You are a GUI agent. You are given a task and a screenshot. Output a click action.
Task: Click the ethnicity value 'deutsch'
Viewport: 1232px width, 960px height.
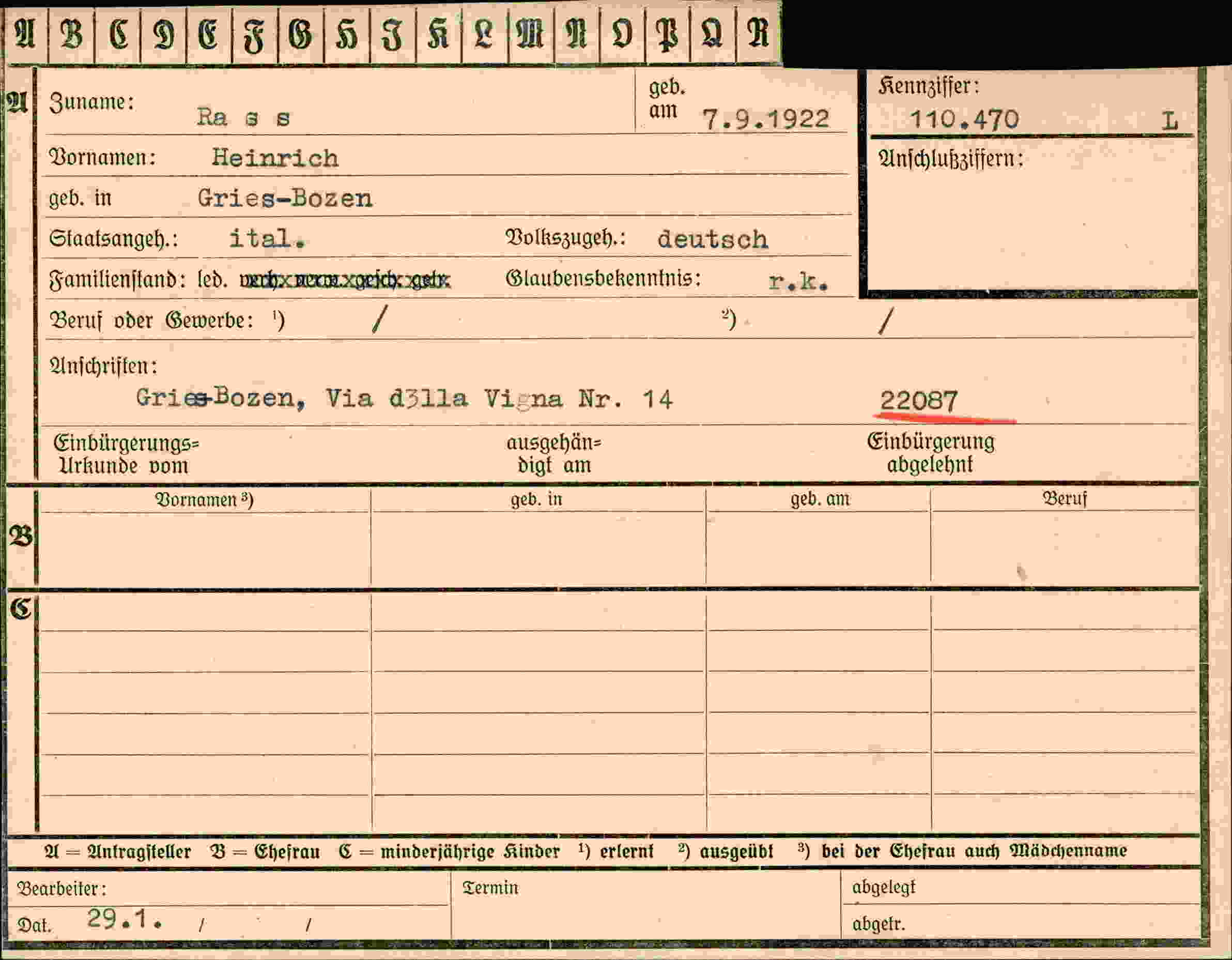point(713,239)
